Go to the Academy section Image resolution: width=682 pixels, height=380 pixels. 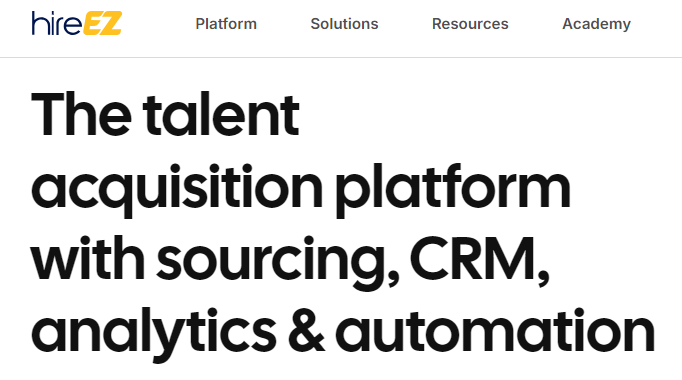tap(596, 24)
